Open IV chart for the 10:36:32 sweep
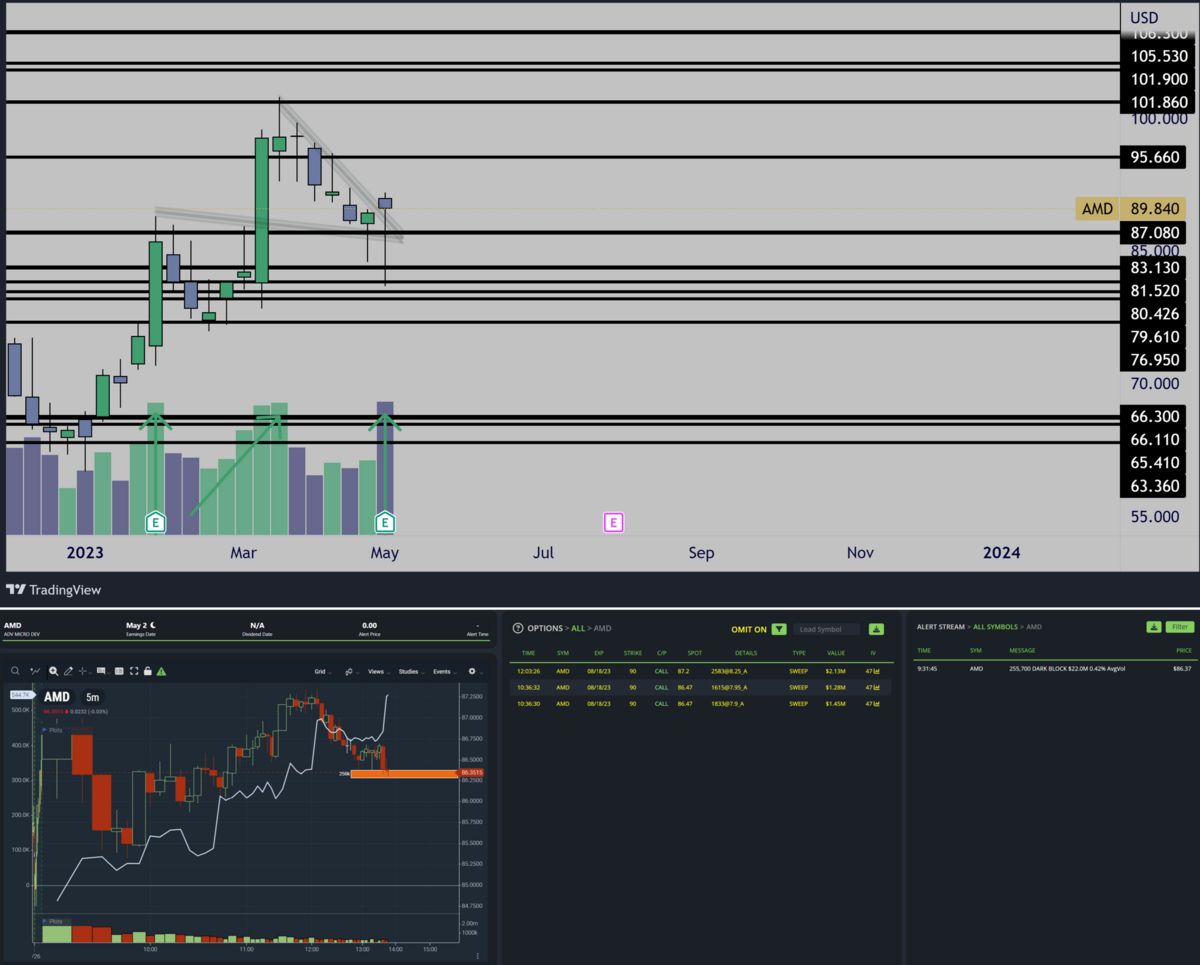The image size is (1200, 965). click(875, 687)
